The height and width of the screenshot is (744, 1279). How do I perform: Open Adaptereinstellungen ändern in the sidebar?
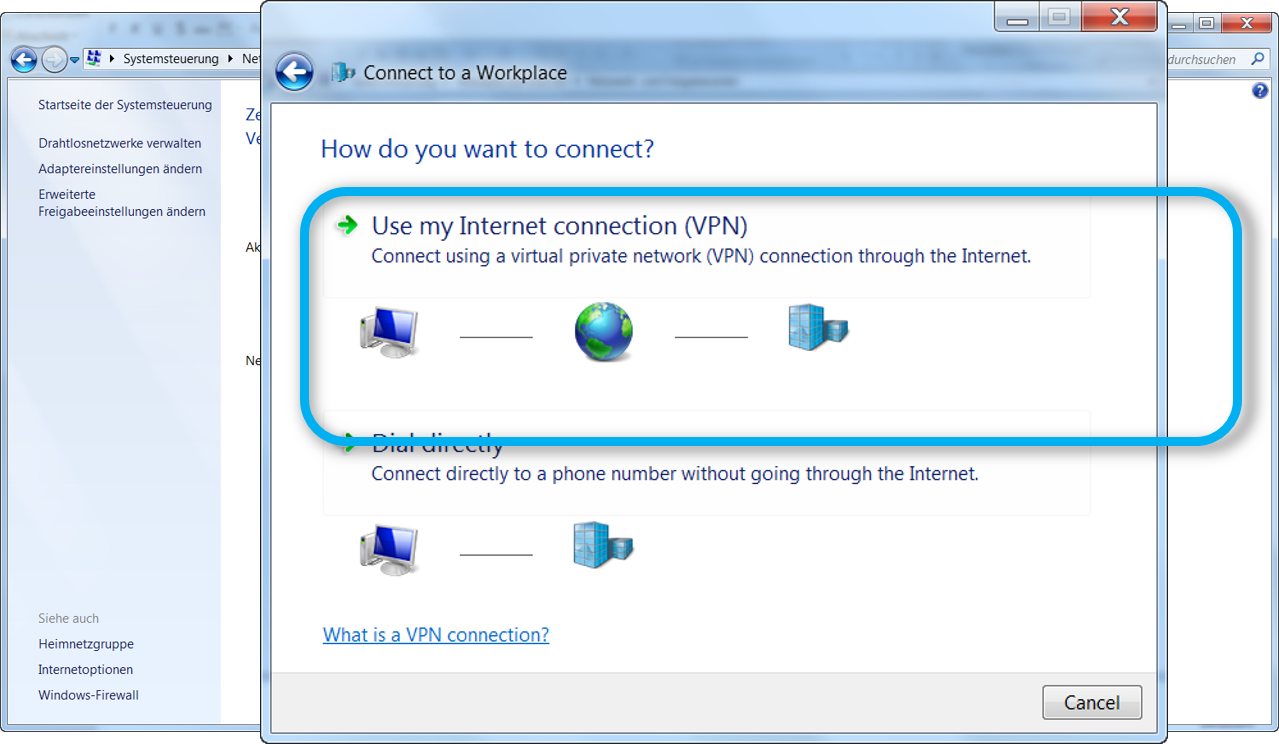point(120,169)
